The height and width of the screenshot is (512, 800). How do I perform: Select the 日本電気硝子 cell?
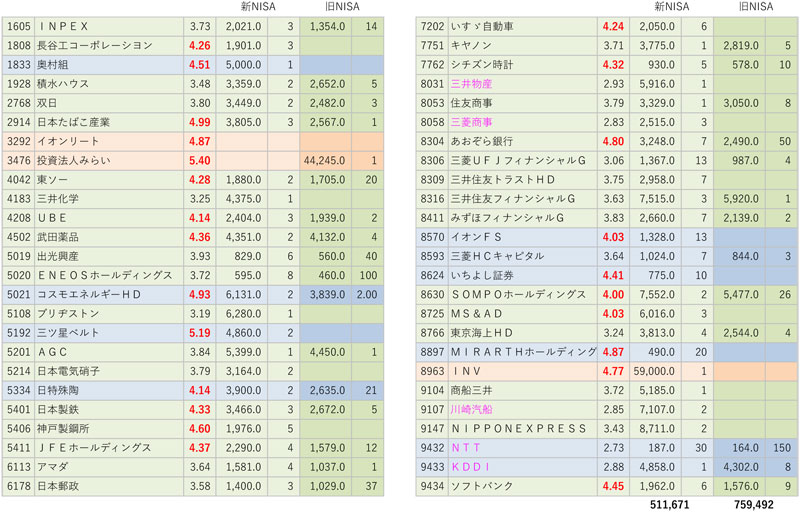point(109,371)
